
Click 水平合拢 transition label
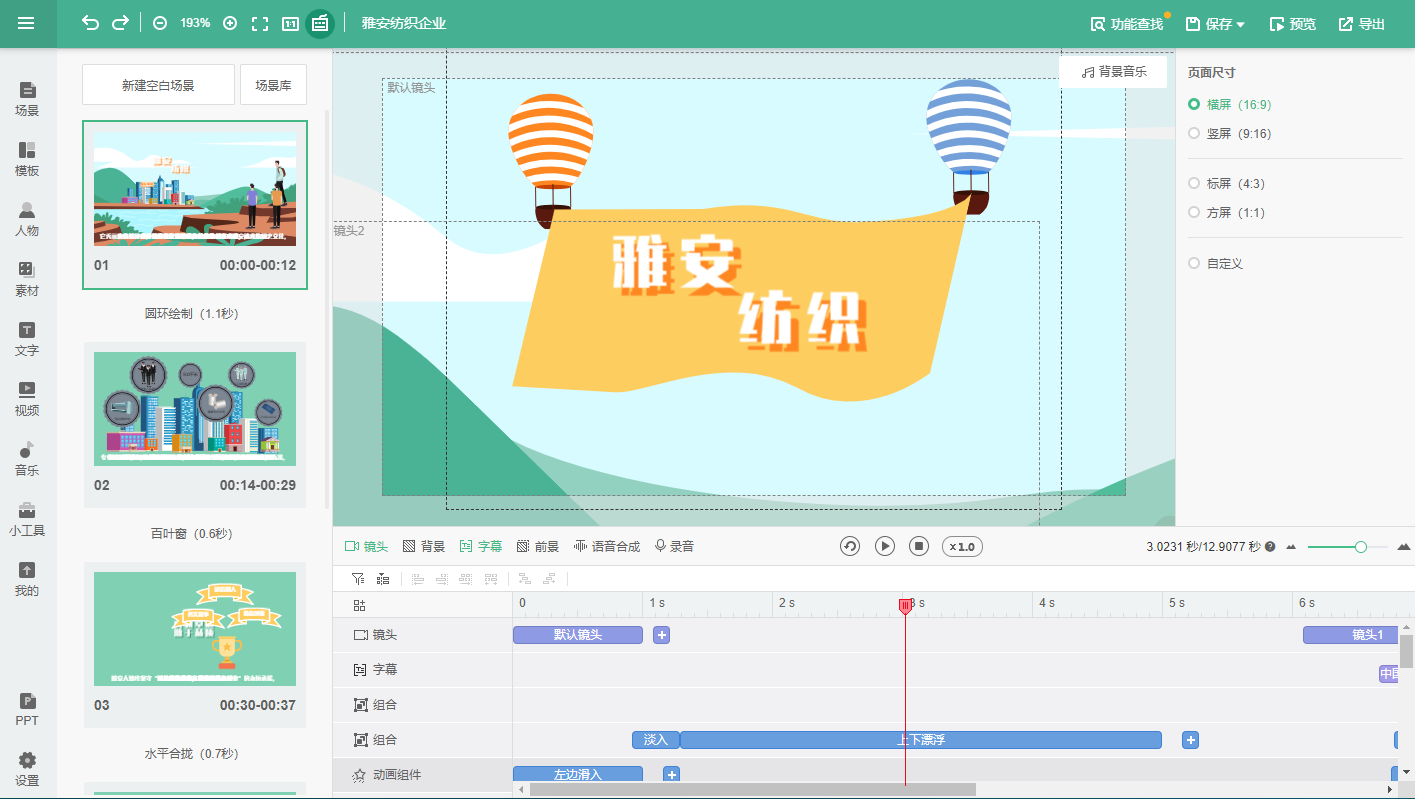192,753
